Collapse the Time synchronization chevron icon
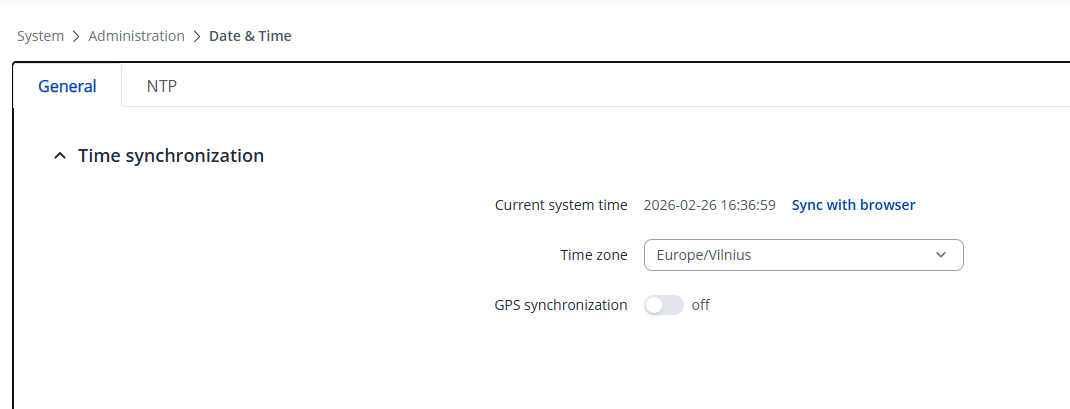 pyautogui.click(x=60, y=156)
